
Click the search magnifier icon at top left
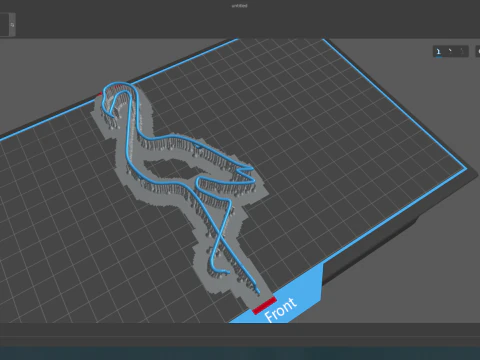point(12,25)
